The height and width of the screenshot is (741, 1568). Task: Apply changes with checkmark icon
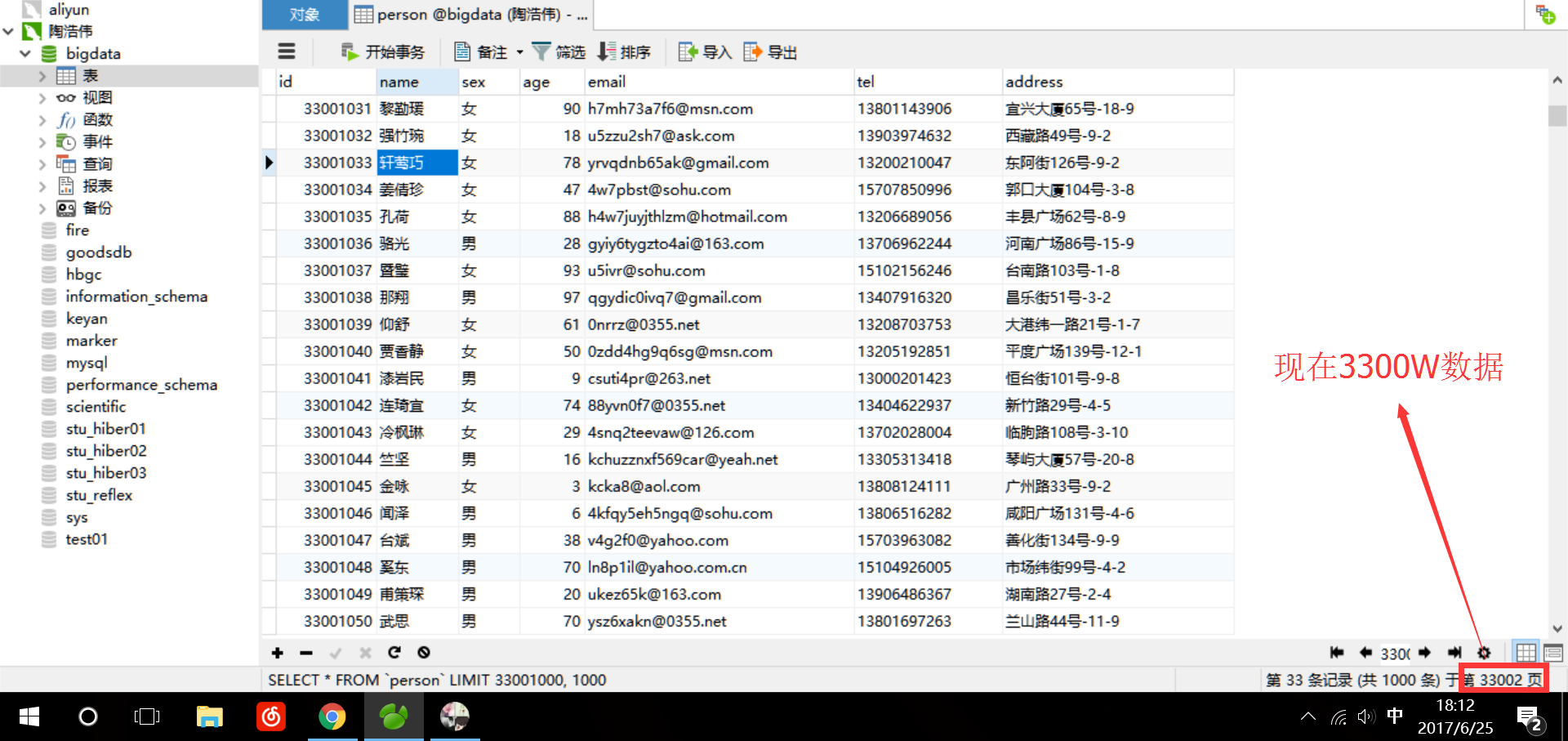click(336, 652)
